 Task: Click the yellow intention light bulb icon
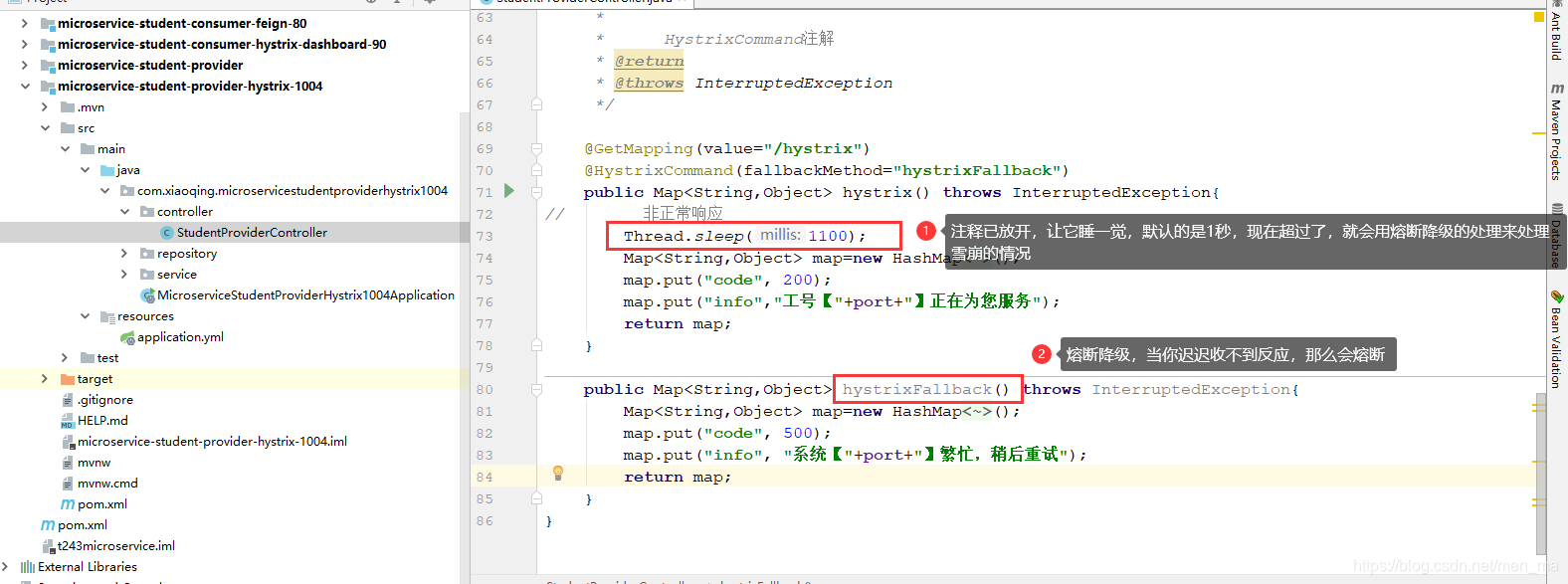tap(558, 474)
